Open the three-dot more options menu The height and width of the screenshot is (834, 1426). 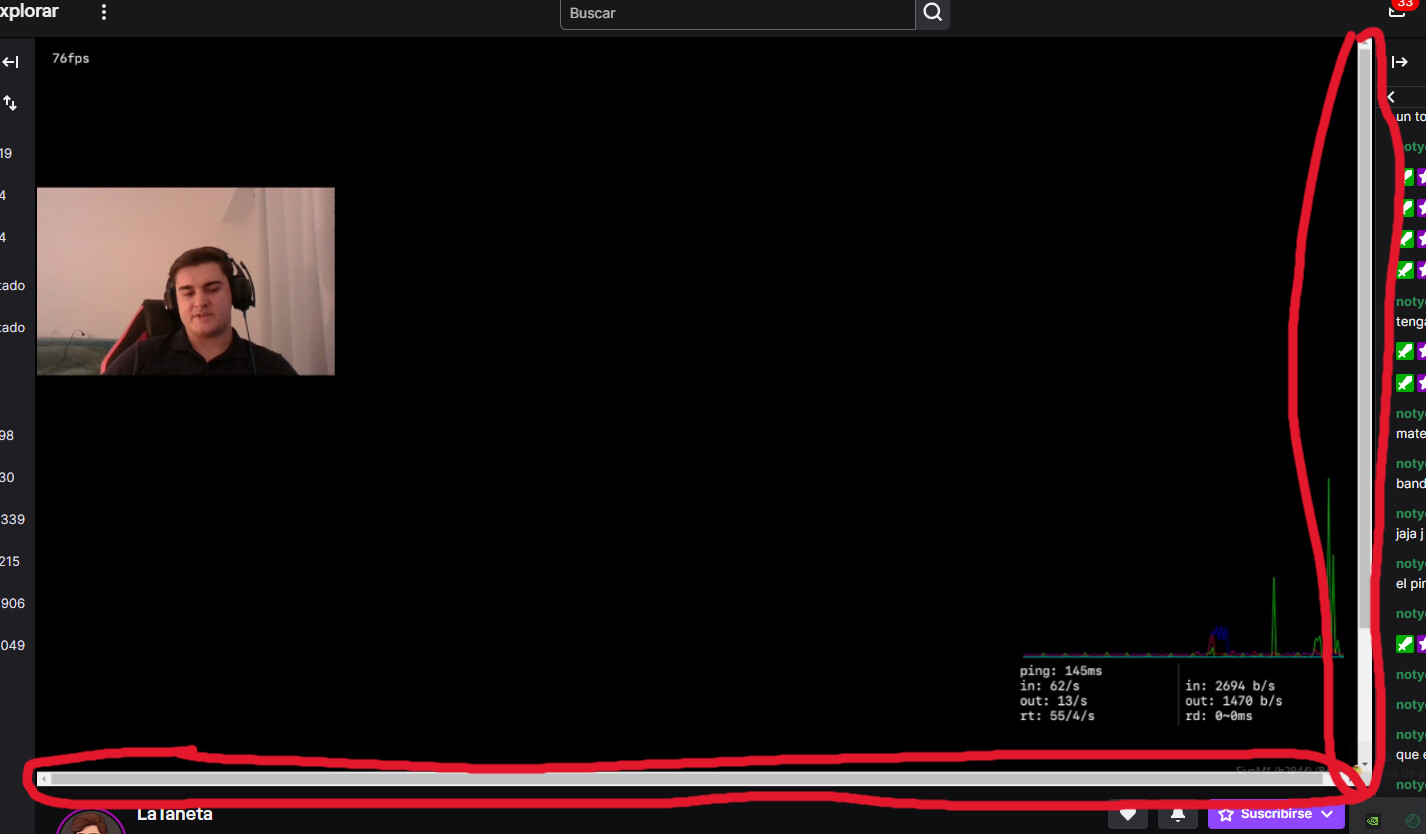[x=104, y=13]
